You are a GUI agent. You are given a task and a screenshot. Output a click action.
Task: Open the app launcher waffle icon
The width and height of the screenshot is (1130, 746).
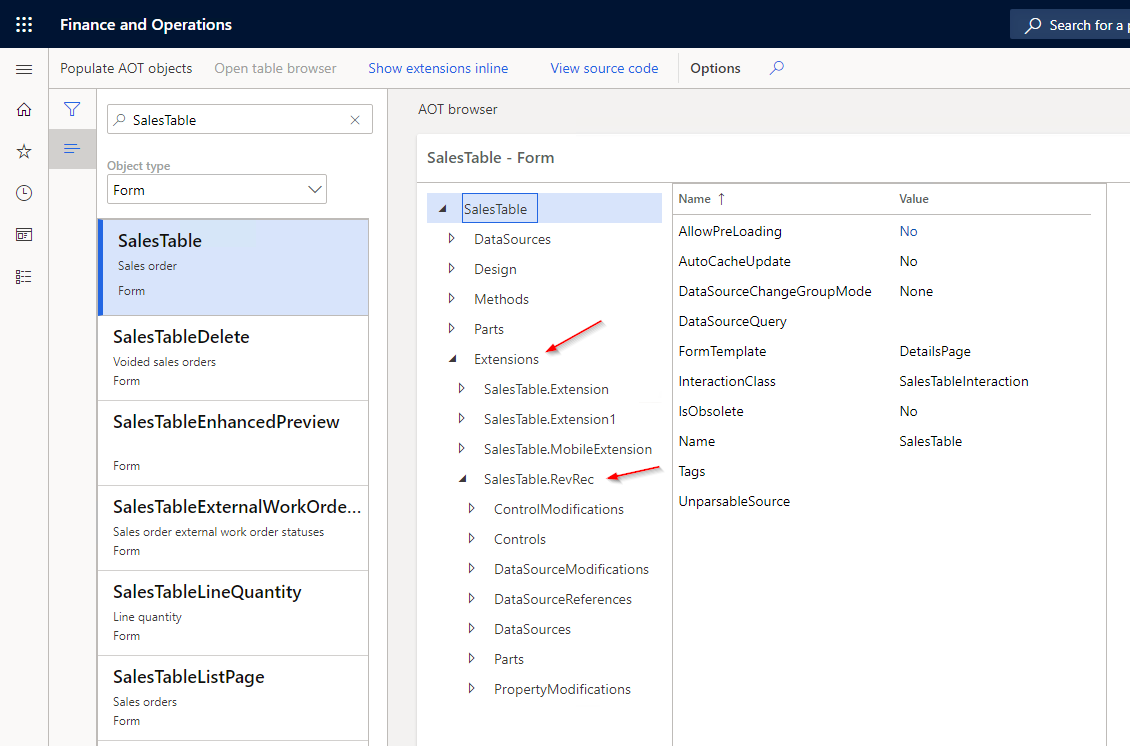tap(24, 24)
